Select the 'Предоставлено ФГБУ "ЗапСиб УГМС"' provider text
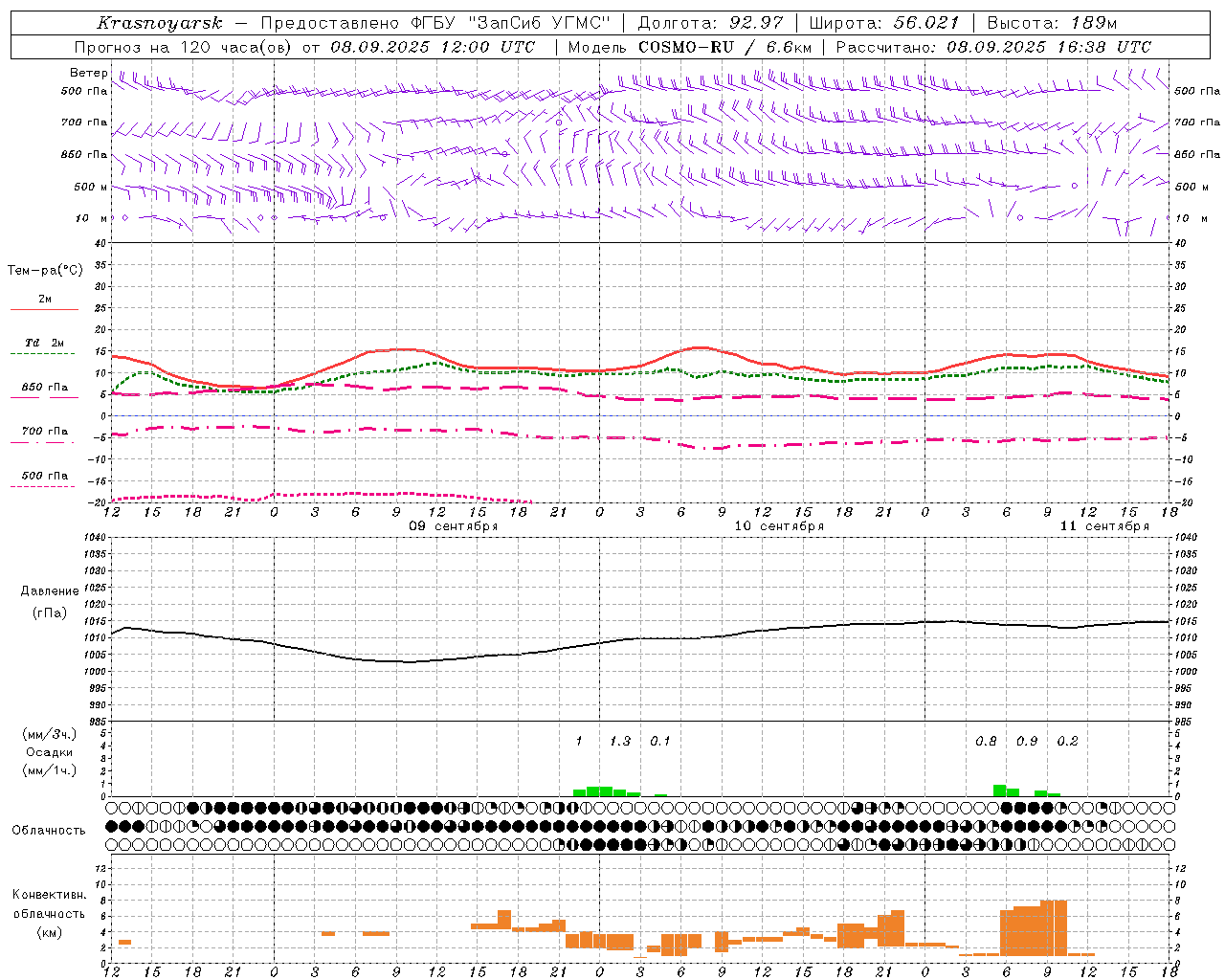Screen dimensions: 1225x980 click(x=435, y=23)
